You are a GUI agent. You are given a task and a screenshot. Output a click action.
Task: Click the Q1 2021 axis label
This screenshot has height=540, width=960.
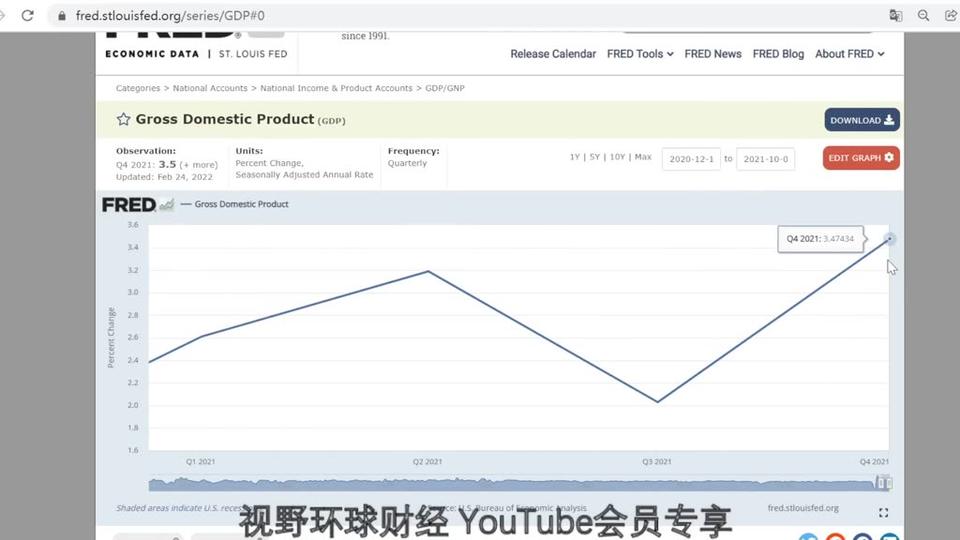[x=201, y=462]
